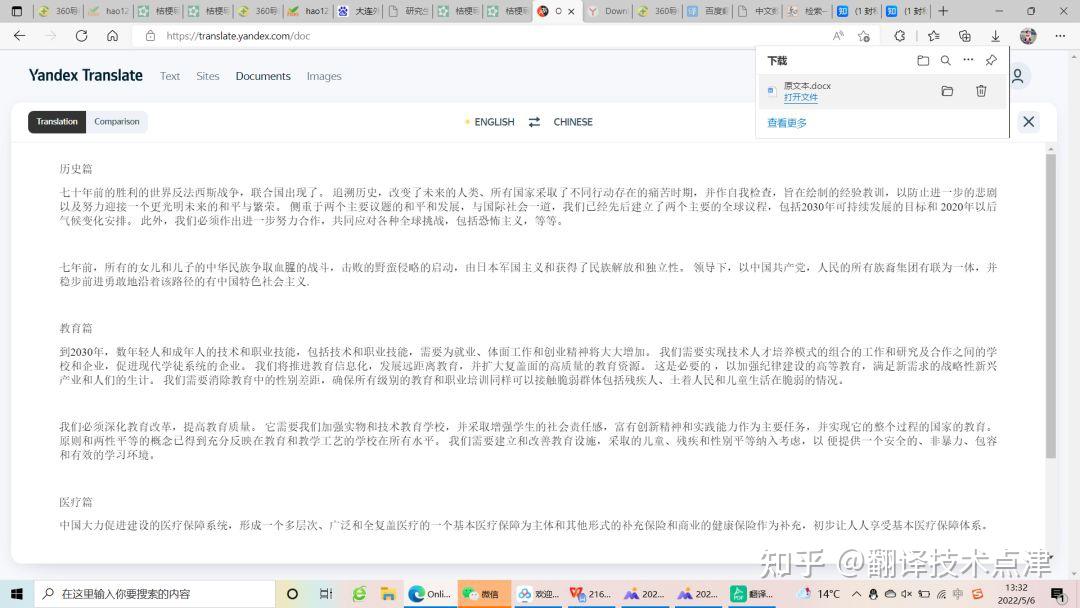Screen dimensions: 1080x608
Task: Switch to the Translation tab
Action: [x=56, y=121]
